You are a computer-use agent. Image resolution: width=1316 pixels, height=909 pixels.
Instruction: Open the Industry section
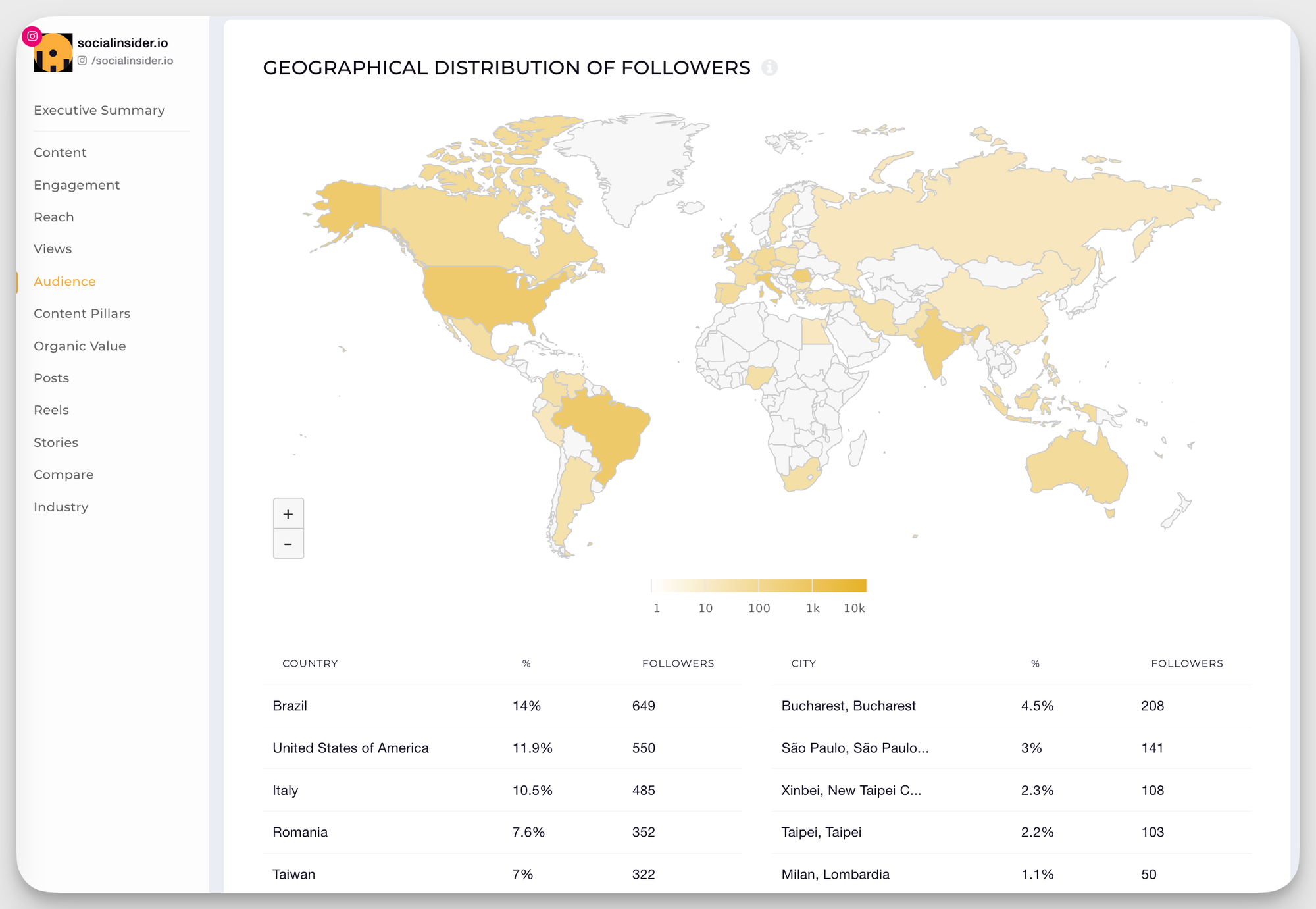tap(61, 507)
